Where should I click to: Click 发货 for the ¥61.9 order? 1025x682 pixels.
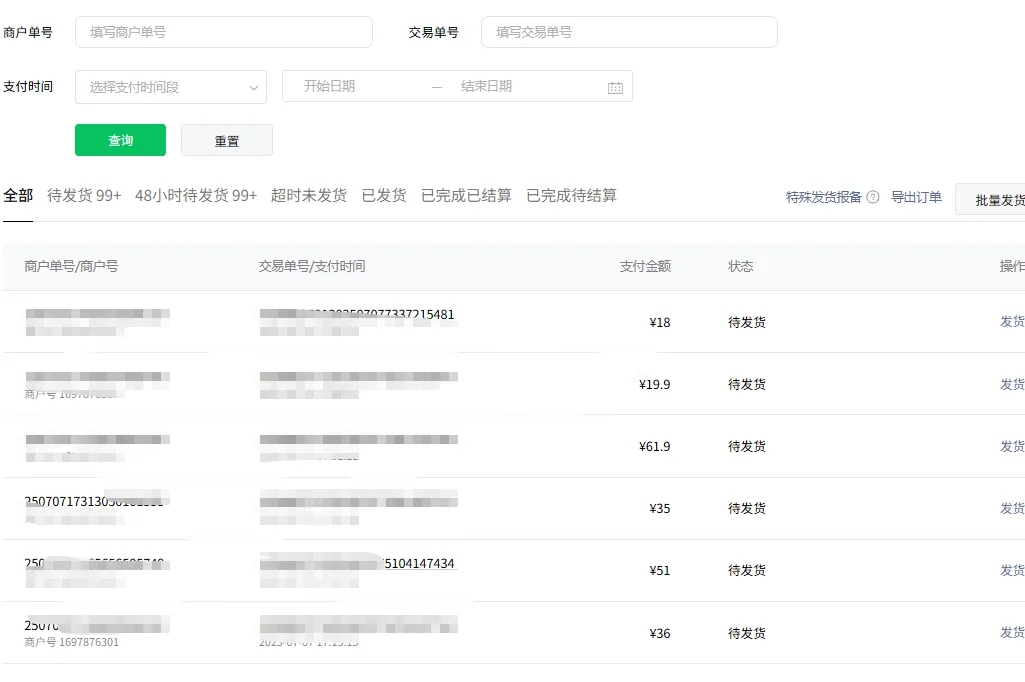1011,446
